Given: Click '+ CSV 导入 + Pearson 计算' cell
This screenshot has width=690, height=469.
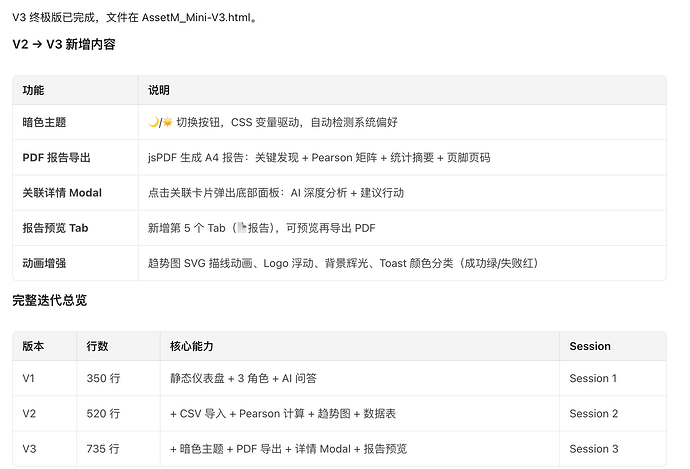Looking at the screenshot, I should pyautogui.click(x=360, y=414).
